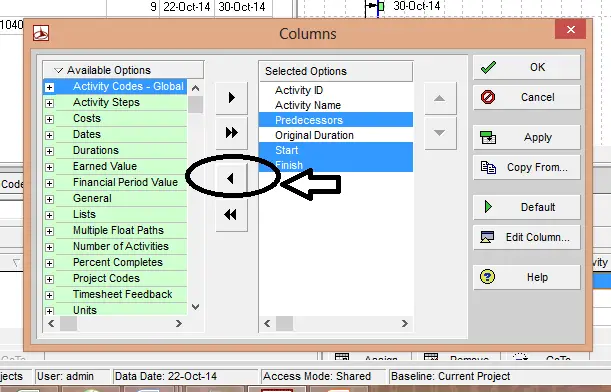Move selected column up with up arrow

[440, 98]
